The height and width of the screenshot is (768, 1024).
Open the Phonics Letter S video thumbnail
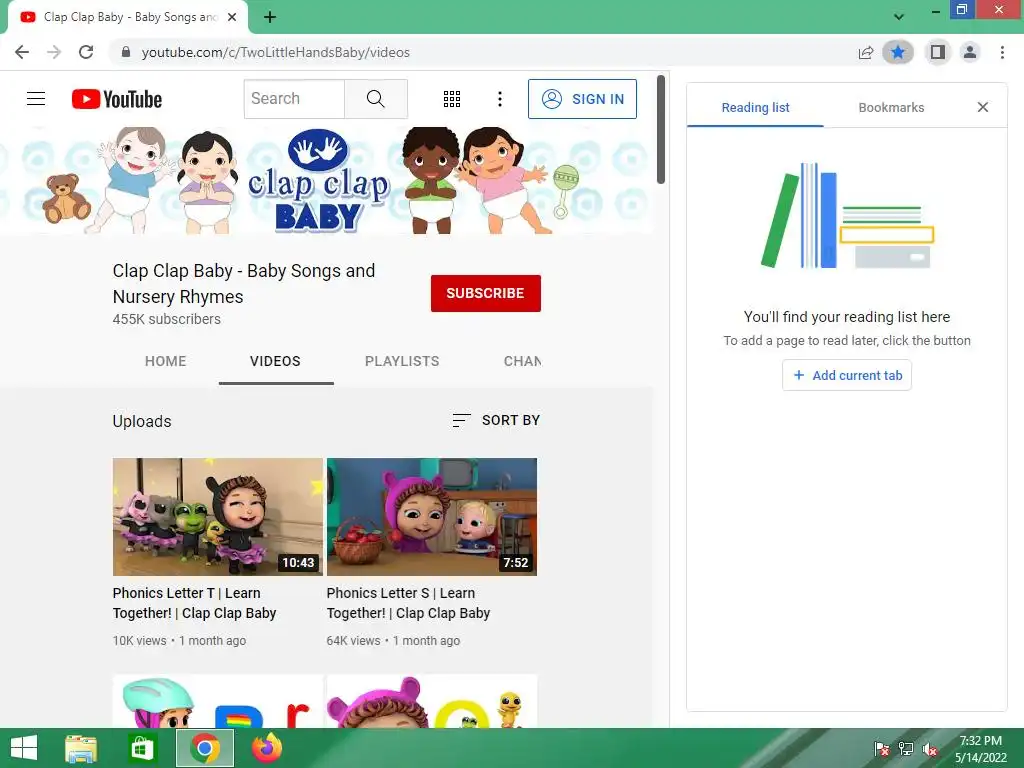[x=432, y=517]
